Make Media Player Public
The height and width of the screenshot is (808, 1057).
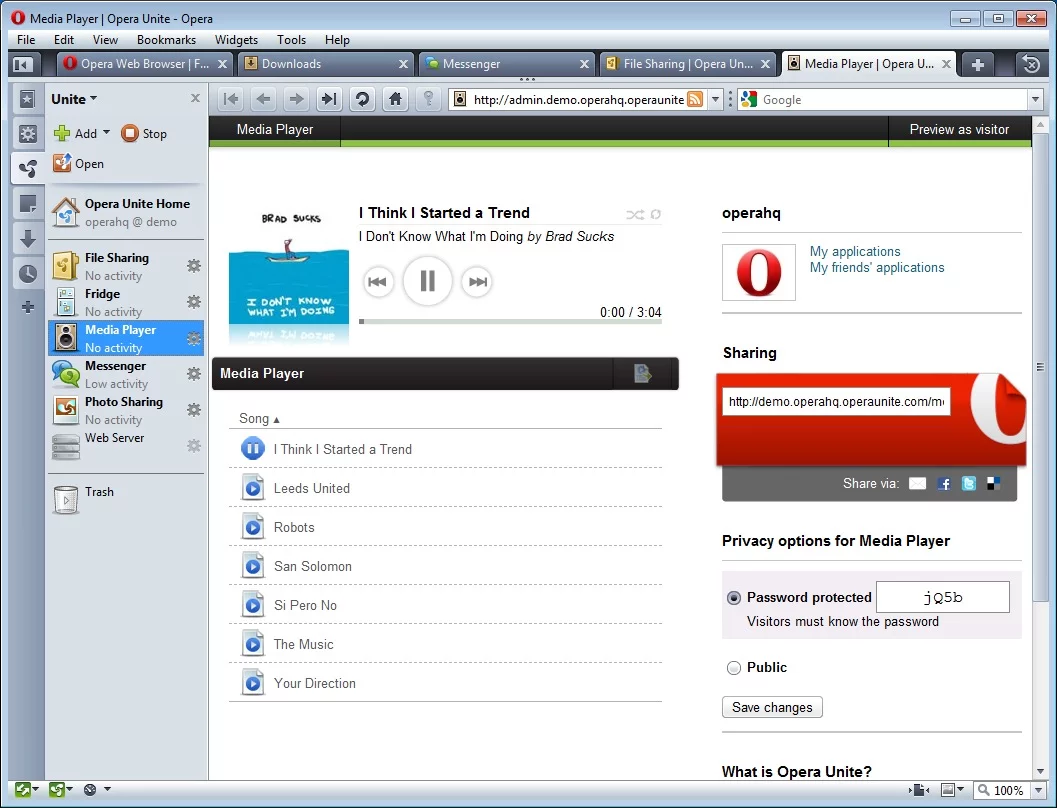[x=734, y=667]
